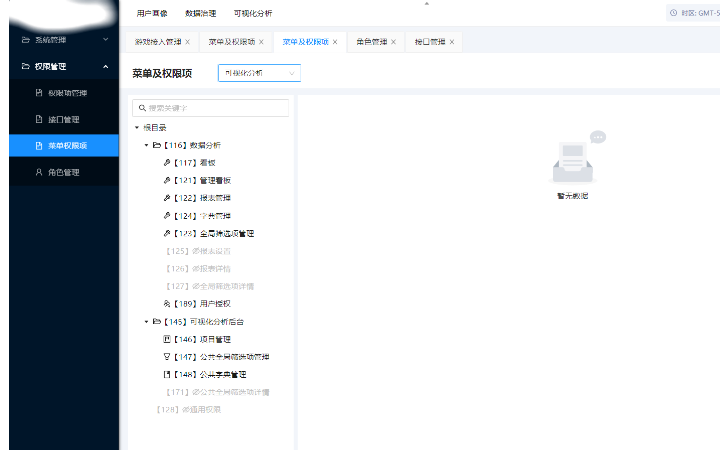The height and width of the screenshot is (450, 720).
Task: Open 数据治理 in top navigation
Action: (x=201, y=13)
